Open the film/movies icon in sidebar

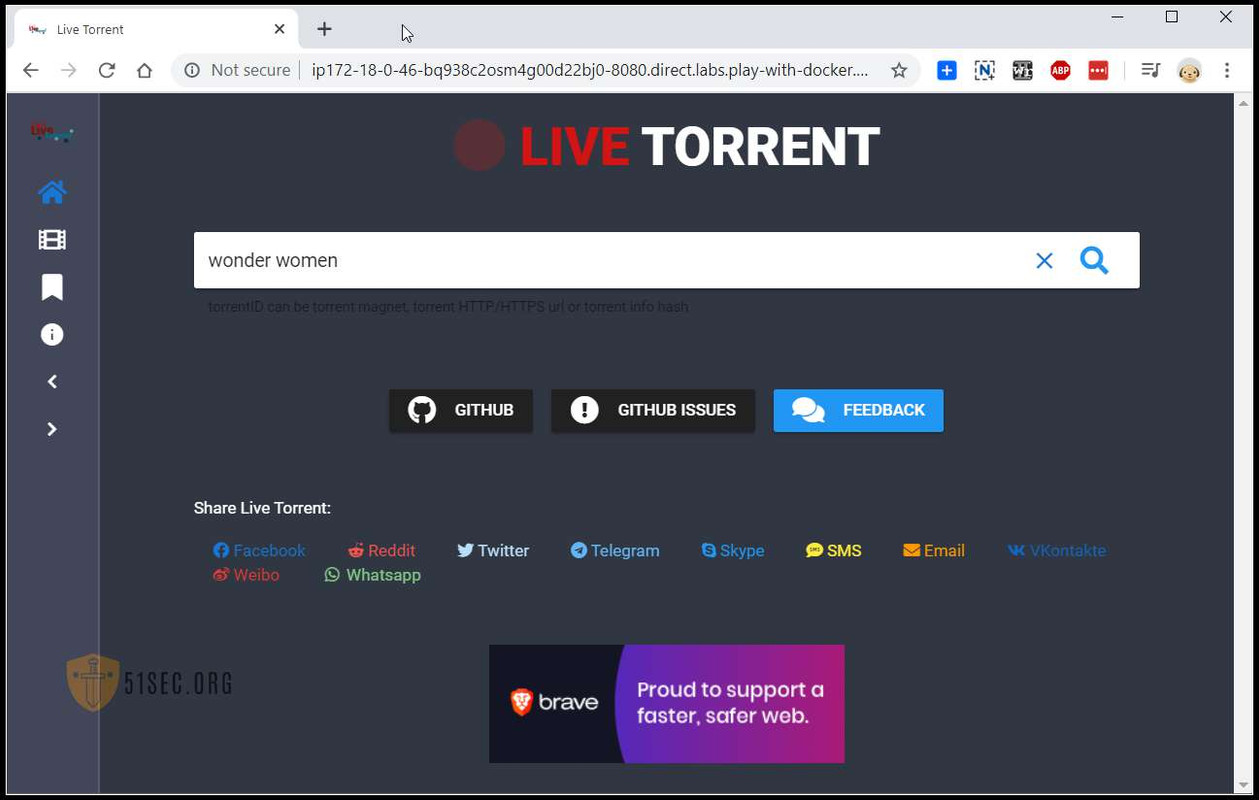click(52, 240)
